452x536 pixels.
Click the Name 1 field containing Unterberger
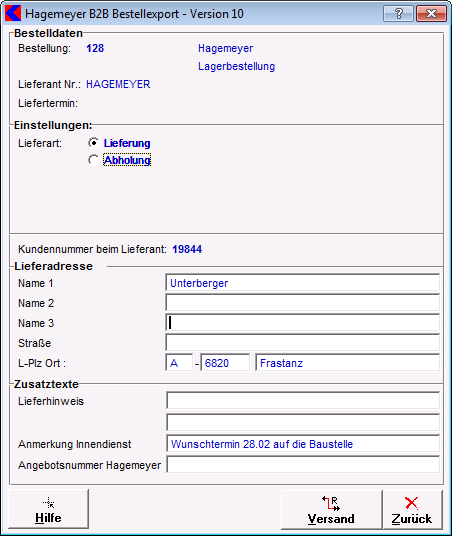coord(303,283)
